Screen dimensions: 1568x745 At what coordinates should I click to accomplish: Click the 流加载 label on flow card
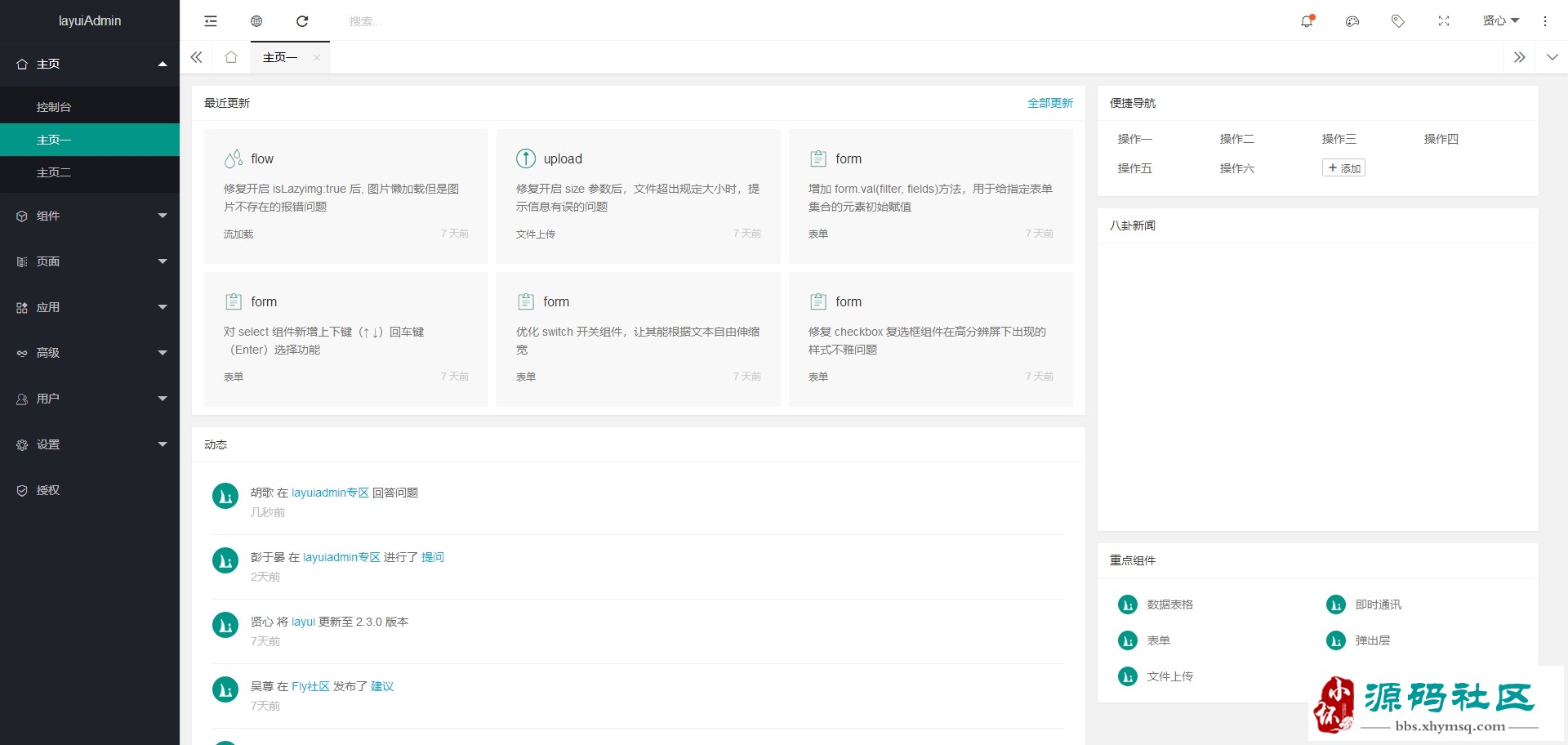coord(238,234)
